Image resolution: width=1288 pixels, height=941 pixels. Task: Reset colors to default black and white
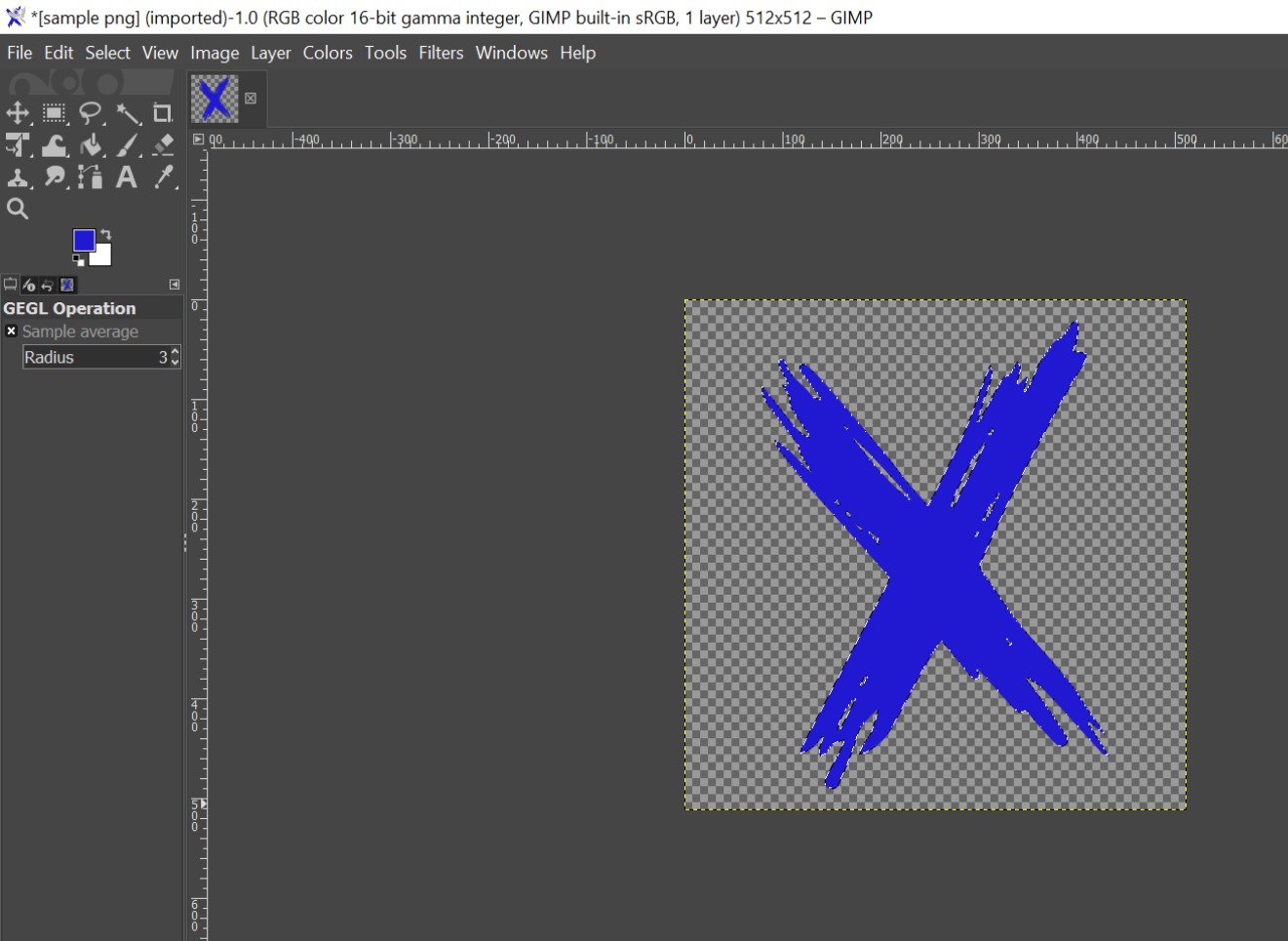tap(78, 259)
